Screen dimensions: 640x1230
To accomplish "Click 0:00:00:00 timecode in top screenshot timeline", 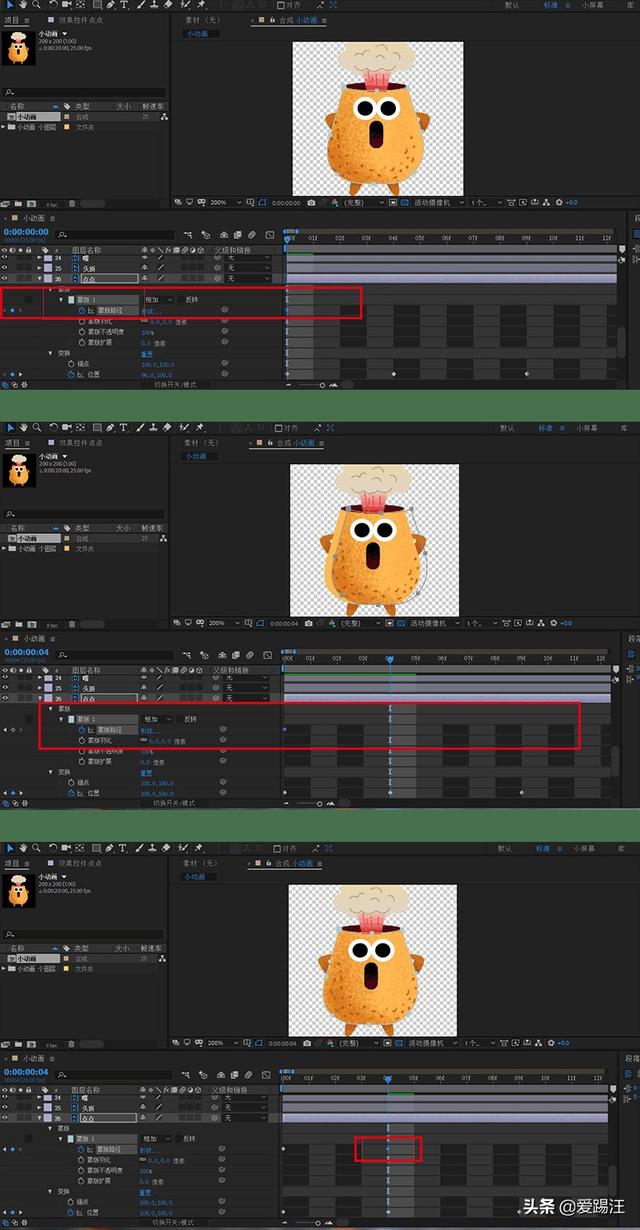I will point(25,231).
